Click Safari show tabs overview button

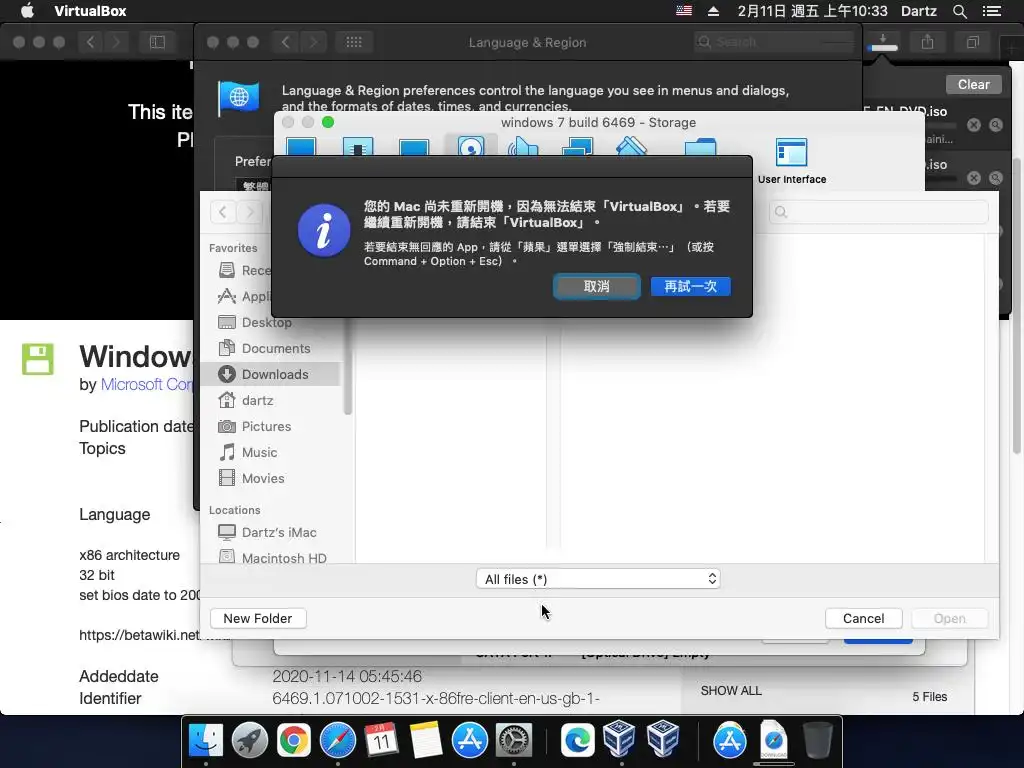(972, 42)
